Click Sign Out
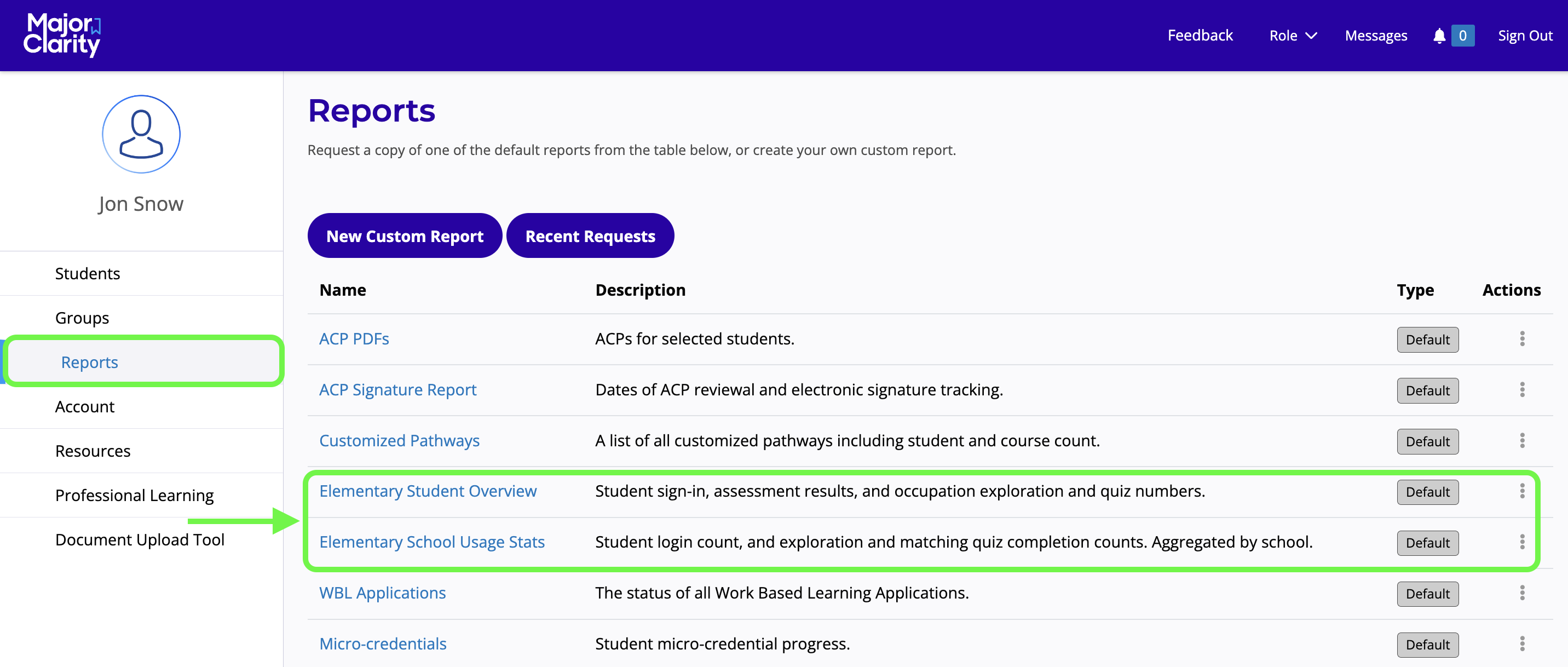The height and width of the screenshot is (667, 1568). click(1525, 36)
